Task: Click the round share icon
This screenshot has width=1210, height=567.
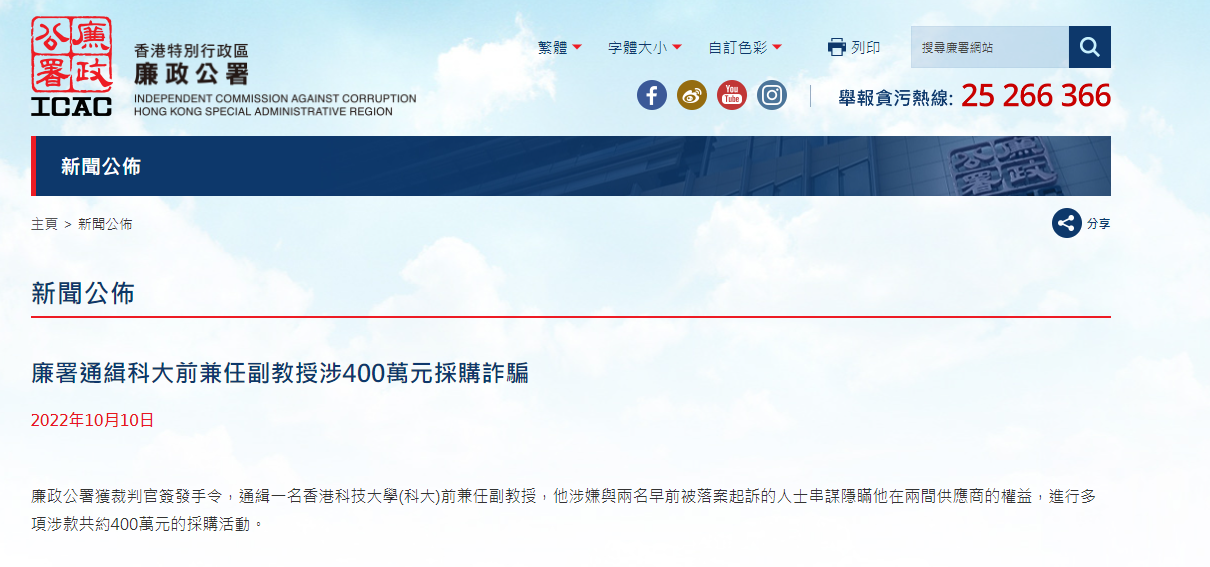Action: 1066,223
